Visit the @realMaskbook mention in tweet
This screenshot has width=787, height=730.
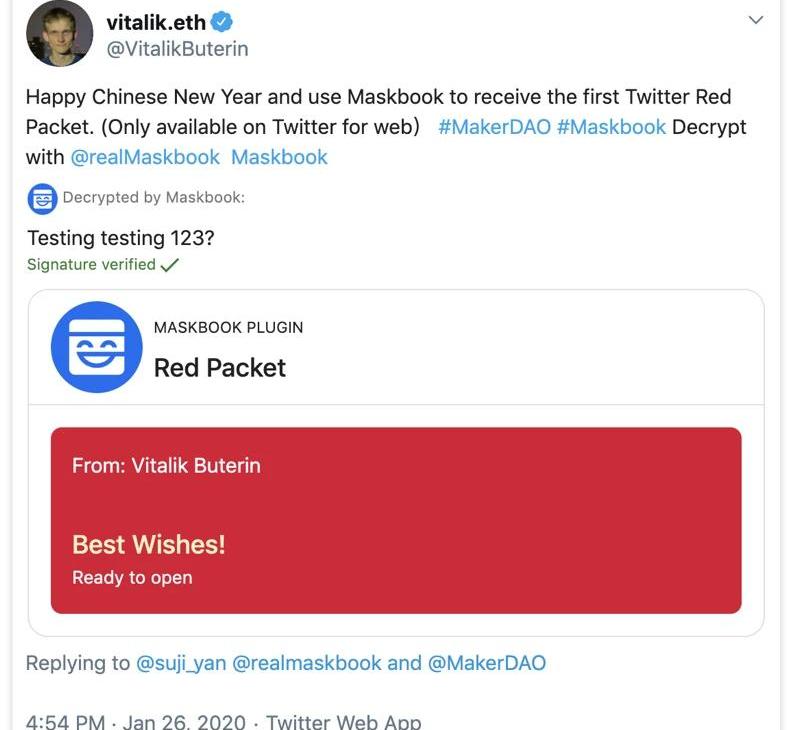click(145, 157)
